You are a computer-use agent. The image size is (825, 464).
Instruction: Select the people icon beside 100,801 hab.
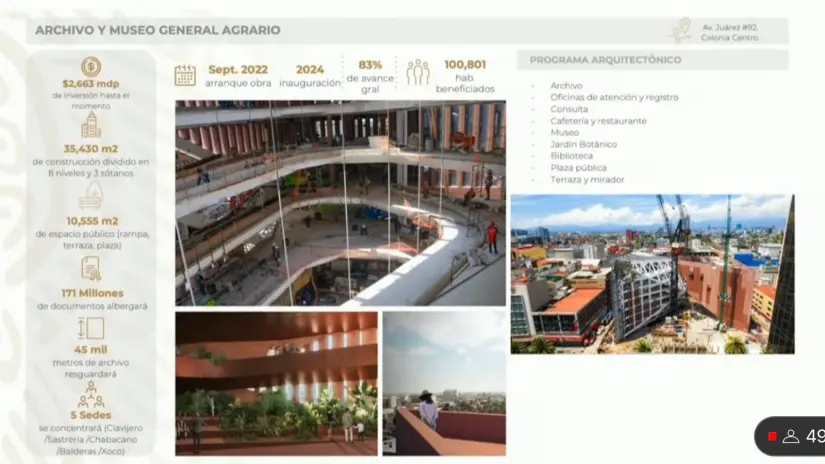417,72
